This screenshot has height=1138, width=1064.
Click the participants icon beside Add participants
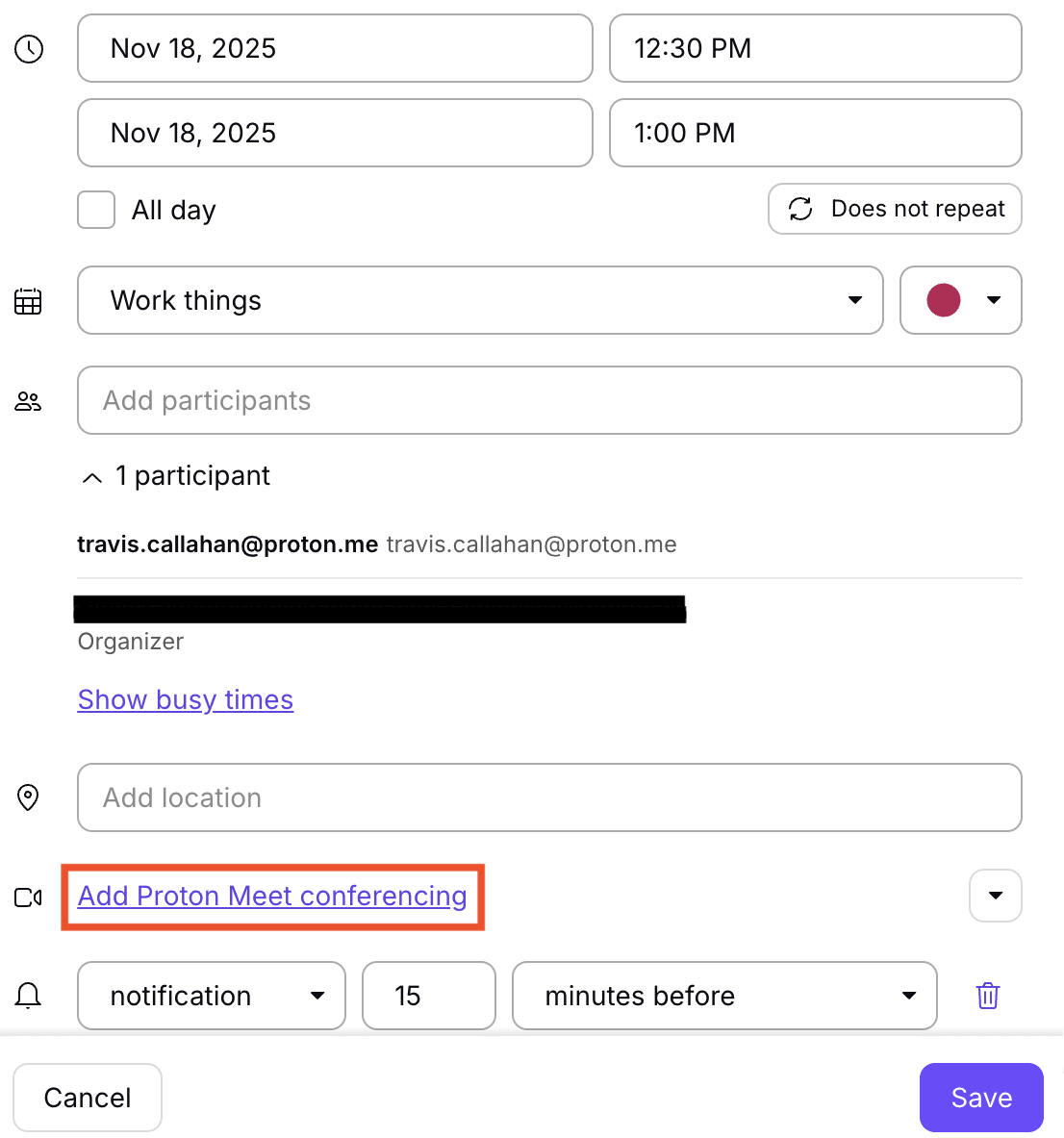click(28, 401)
